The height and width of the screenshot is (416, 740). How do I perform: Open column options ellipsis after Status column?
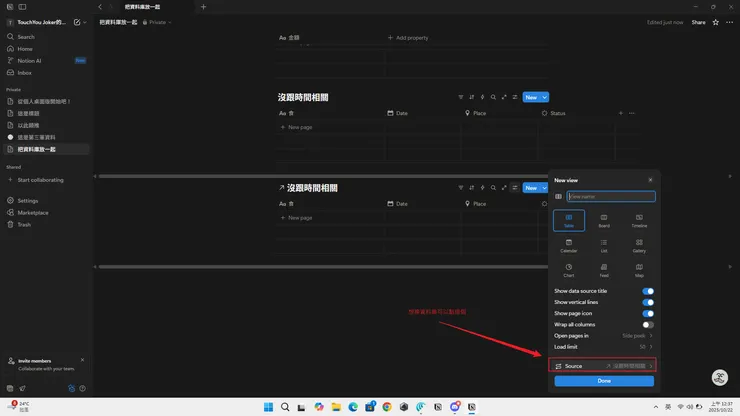pyautogui.click(x=632, y=113)
